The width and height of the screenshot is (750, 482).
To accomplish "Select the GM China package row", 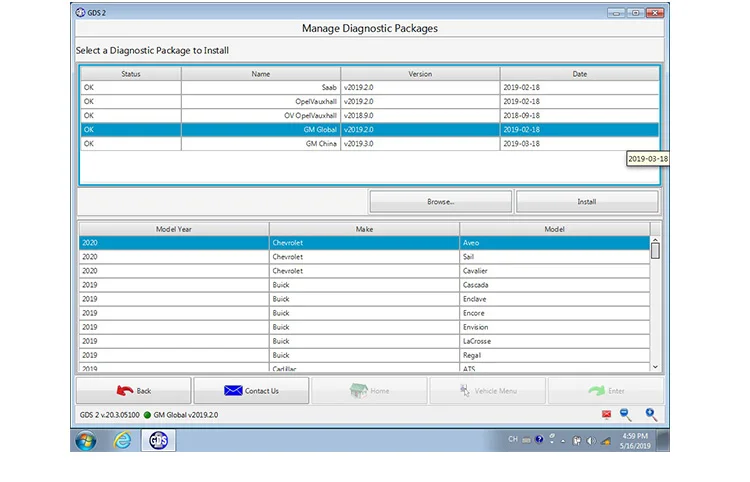I will 369,143.
